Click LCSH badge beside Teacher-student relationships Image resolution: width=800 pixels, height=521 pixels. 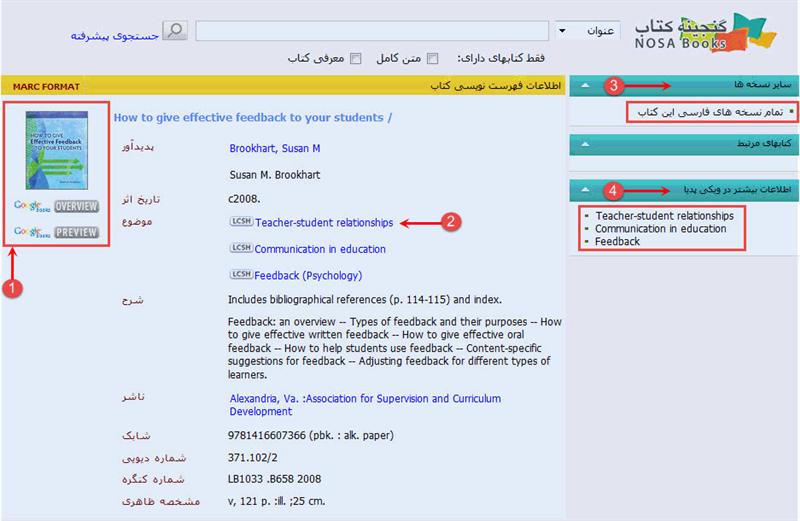point(240,223)
